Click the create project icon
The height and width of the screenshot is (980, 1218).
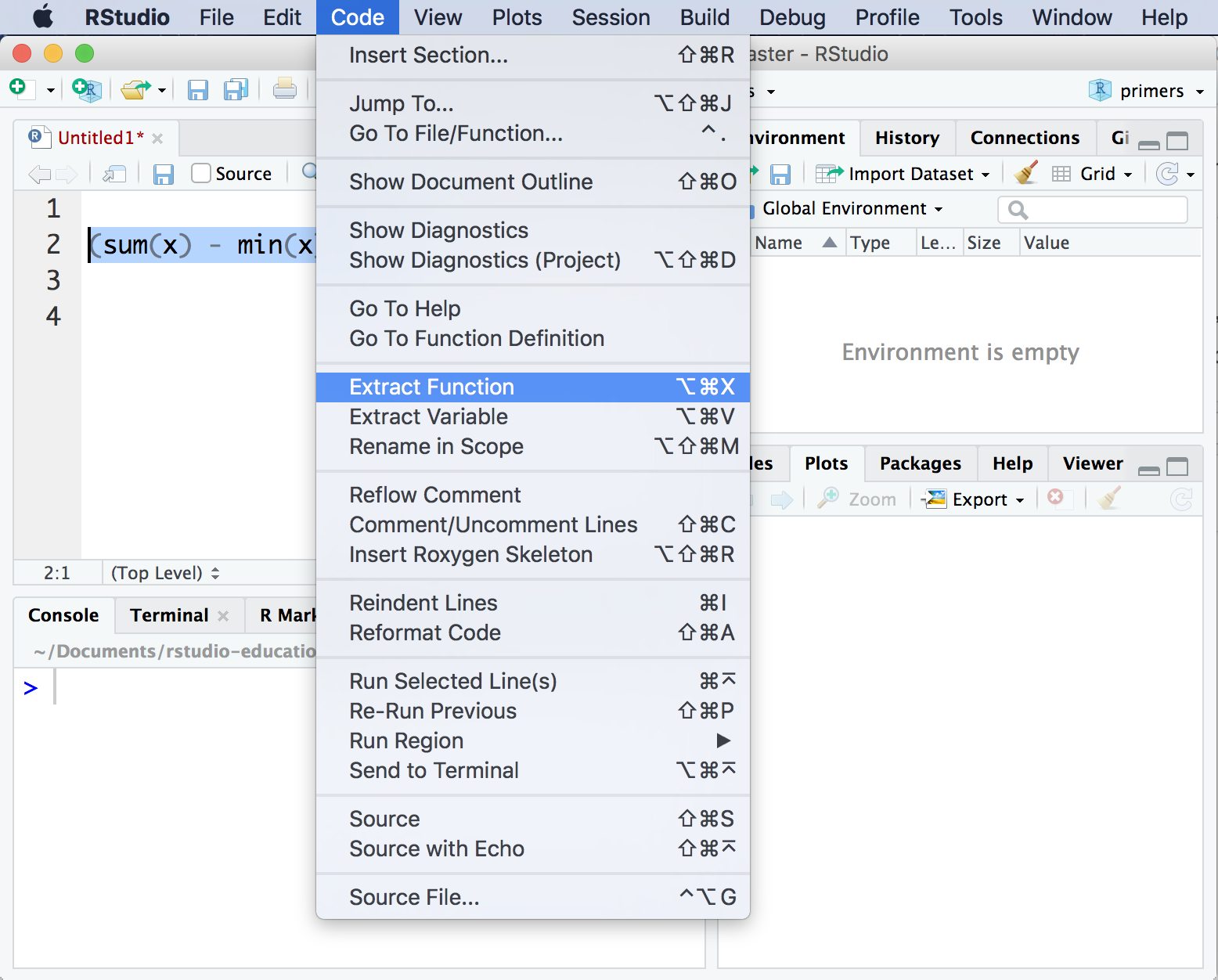click(86, 90)
